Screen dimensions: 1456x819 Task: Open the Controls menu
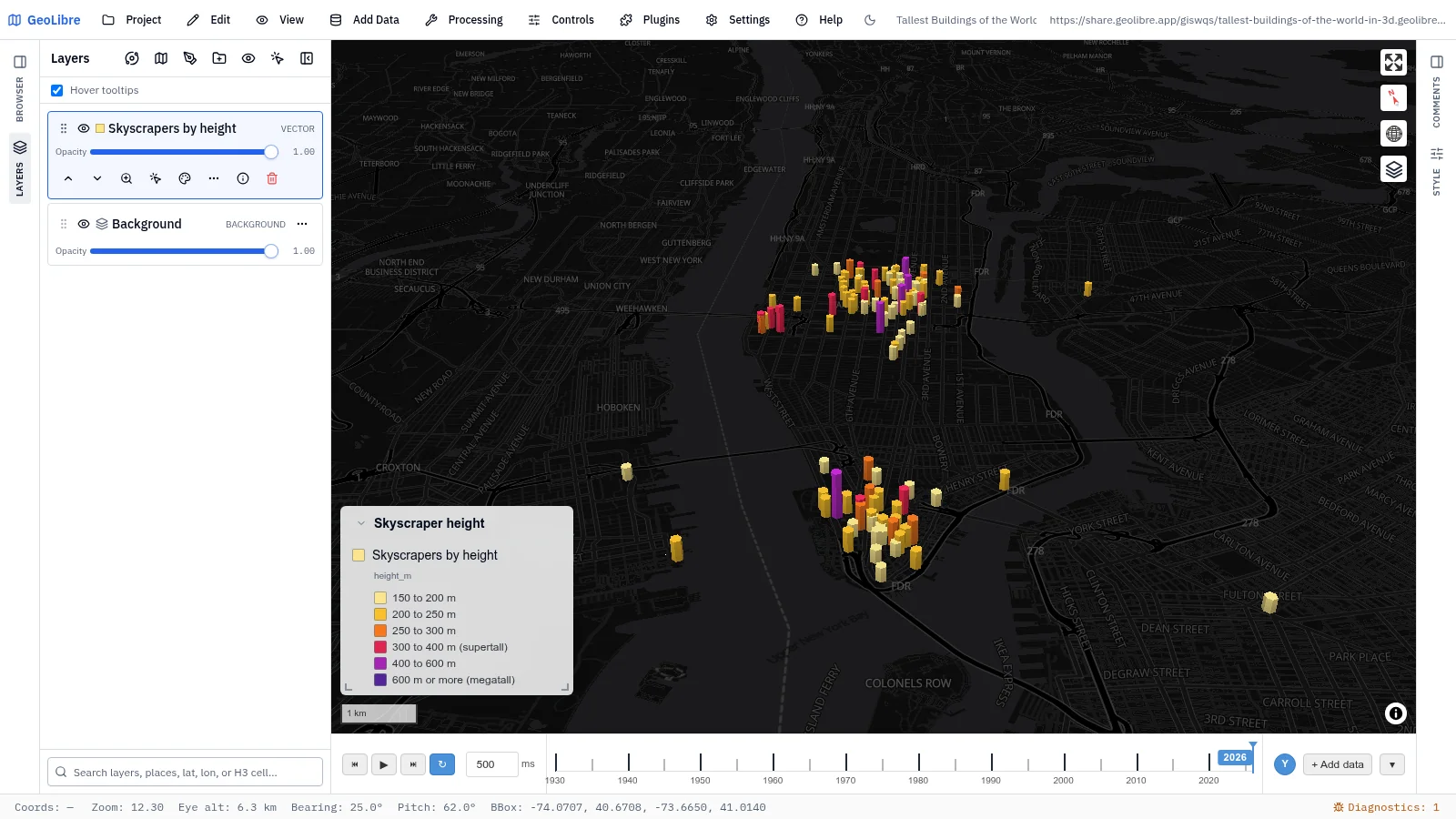tap(561, 20)
